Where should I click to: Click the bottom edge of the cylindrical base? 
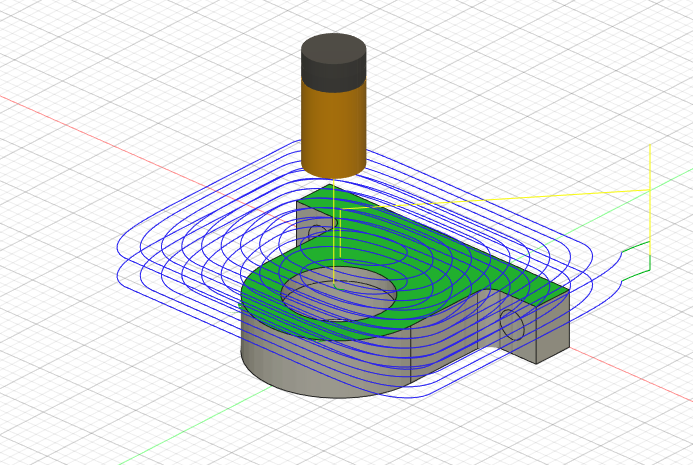pos(330,397)
